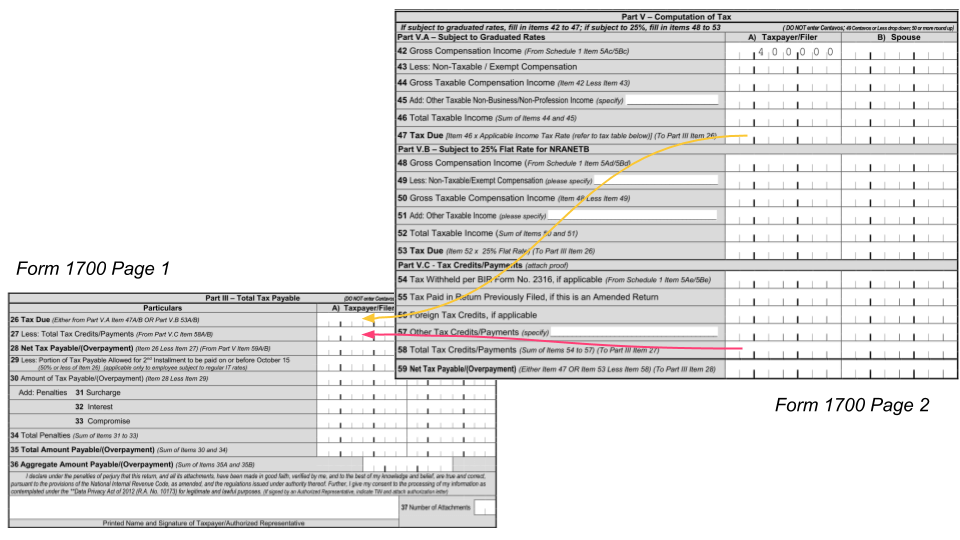Click 'Part V.C - Tax Credits/Payments' heading
Image resolution: width=960 pixels, height=540 pixels.
pos(482,265)
